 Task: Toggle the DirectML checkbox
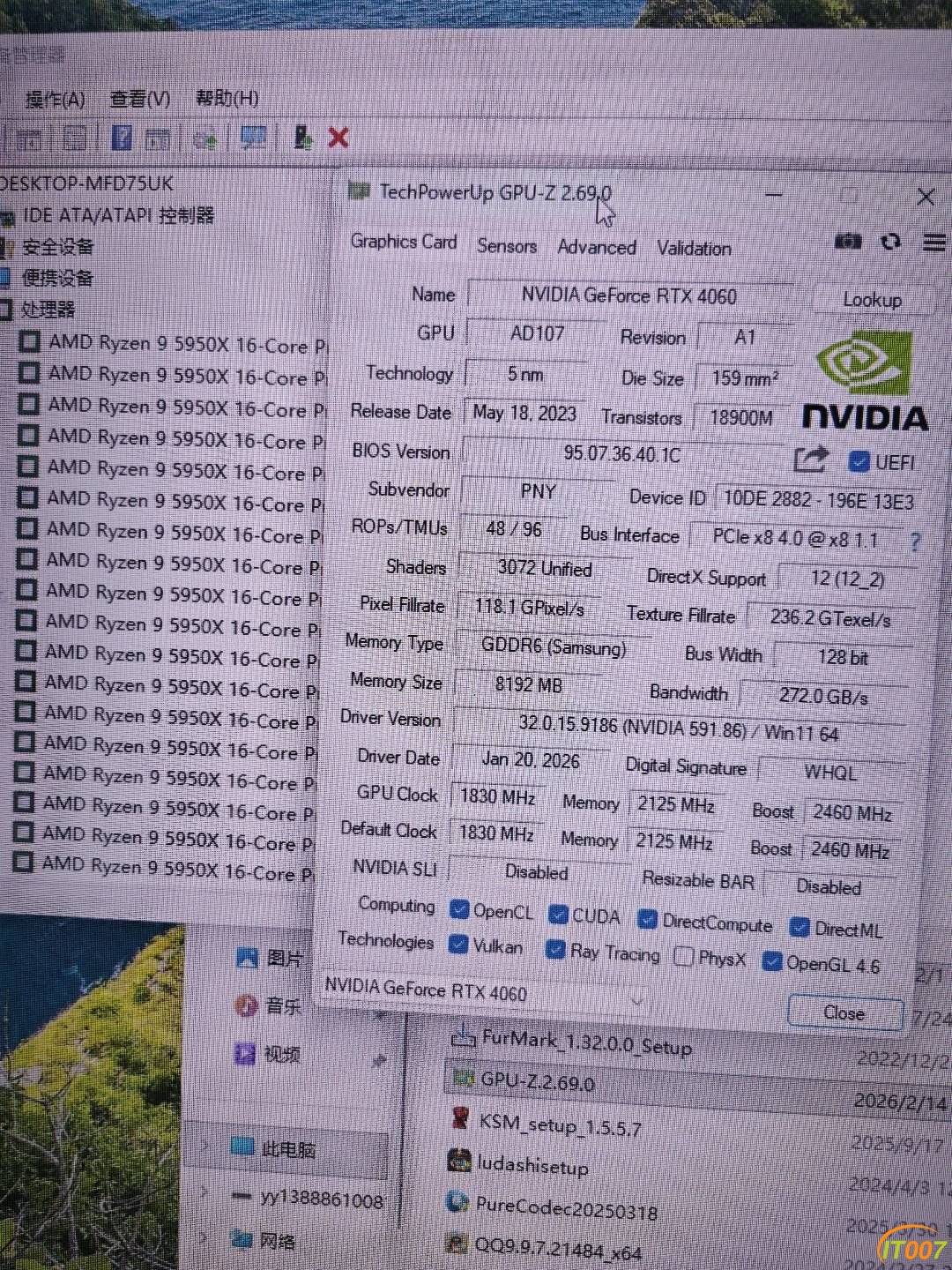(x=800, y=927)
